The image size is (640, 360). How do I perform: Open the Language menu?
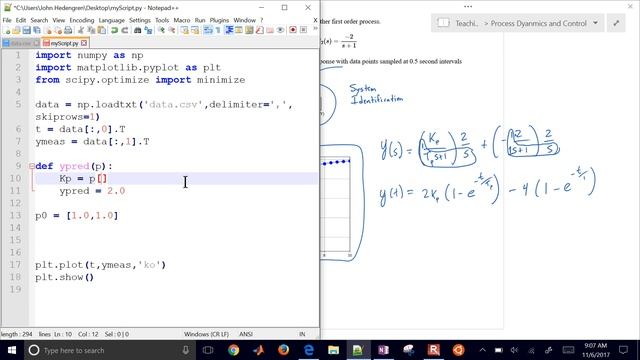click(111, 20)
